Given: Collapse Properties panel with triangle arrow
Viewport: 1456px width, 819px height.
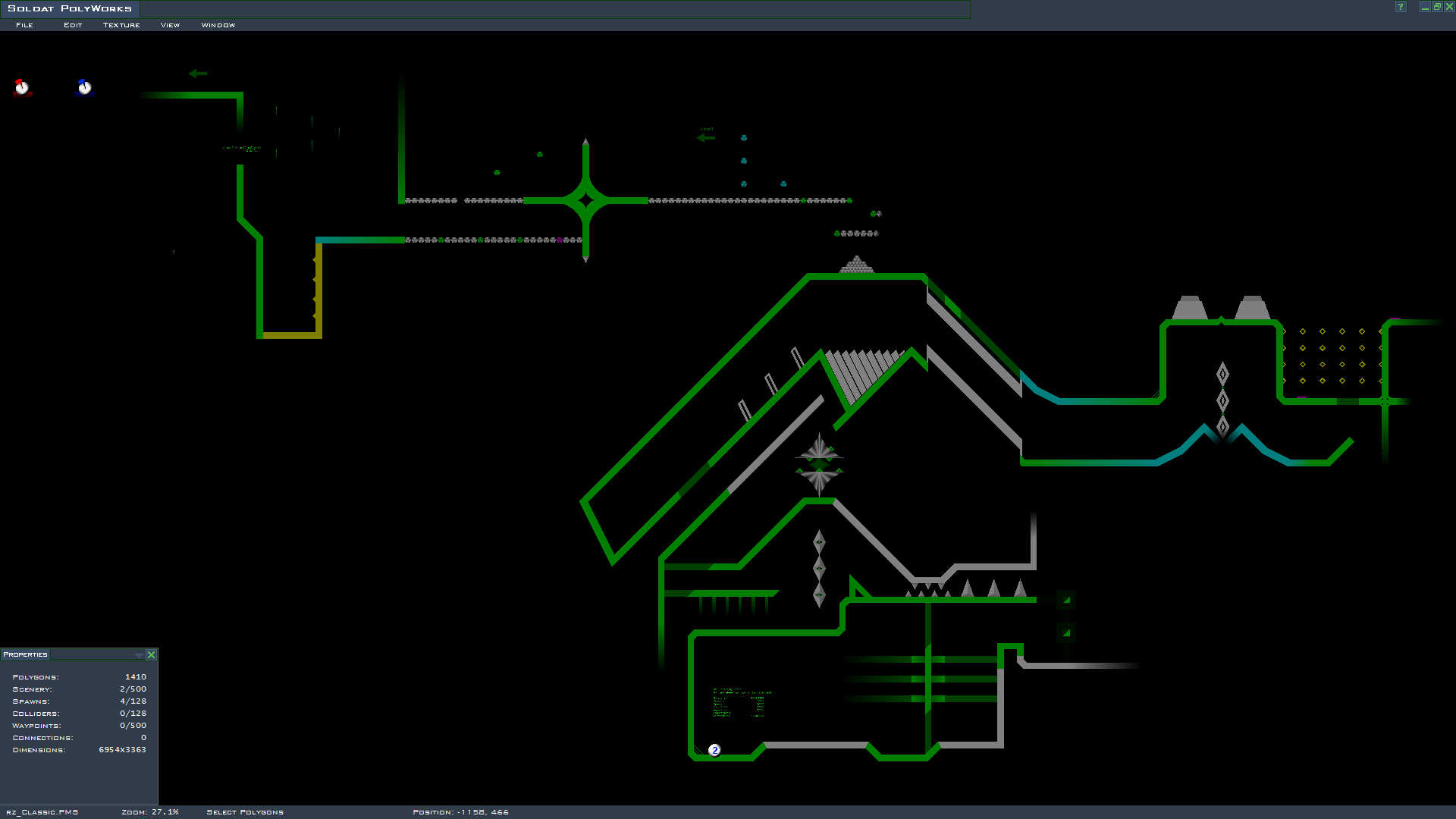Looking at the screenshot, I should [139, 654].
